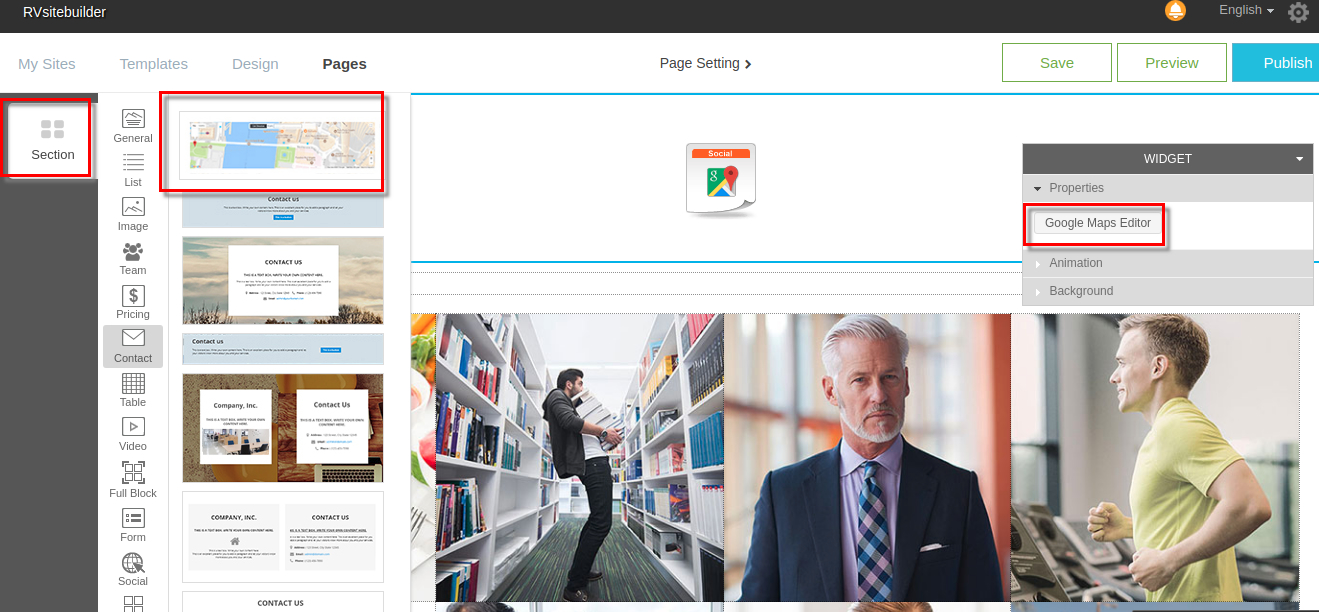Choose the Form section category
This screenshot has width=1319, height=612.
click(x=133, y=524)
